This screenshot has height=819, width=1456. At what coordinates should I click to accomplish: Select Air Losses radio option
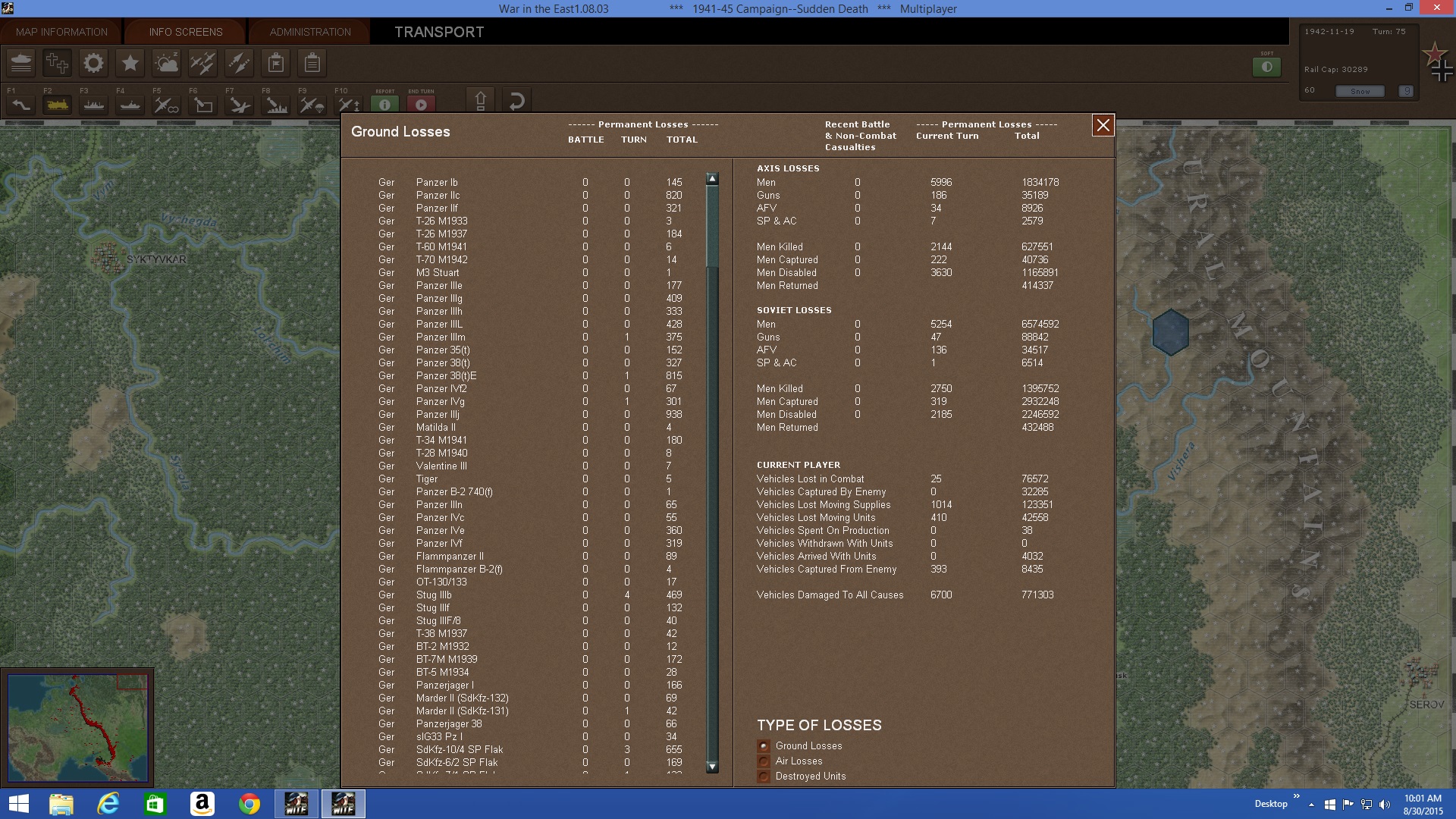pos(764,761)
